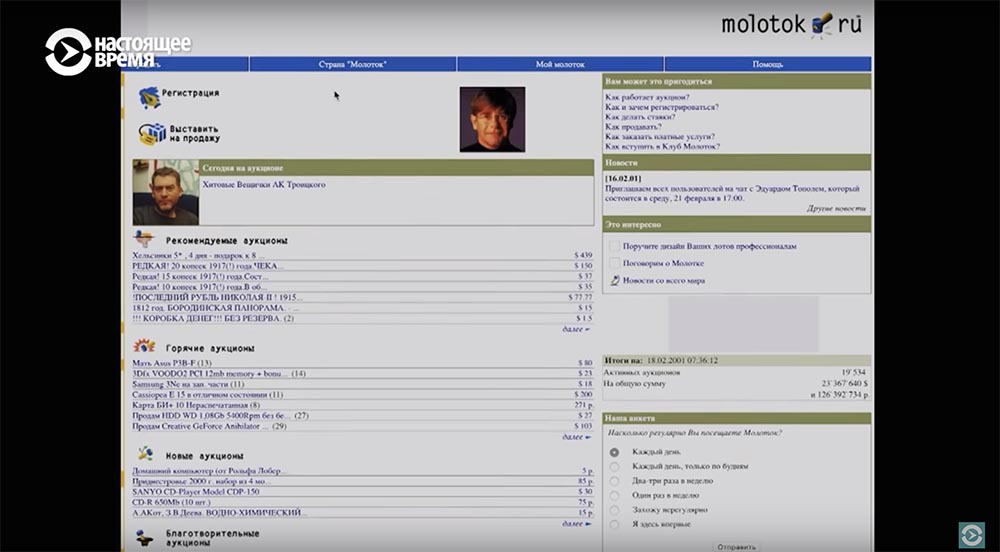Image resolution: width=1000 pixels, height=552 pixels.
Task: Click the blank grey banner placeholder
Action: (x=743, y=324)
